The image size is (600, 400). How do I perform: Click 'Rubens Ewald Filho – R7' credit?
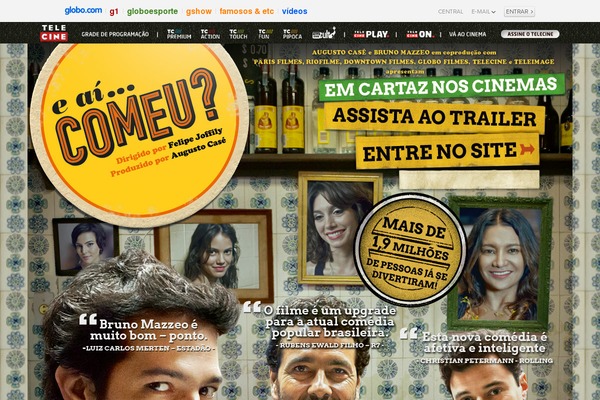tap(330, 345)
